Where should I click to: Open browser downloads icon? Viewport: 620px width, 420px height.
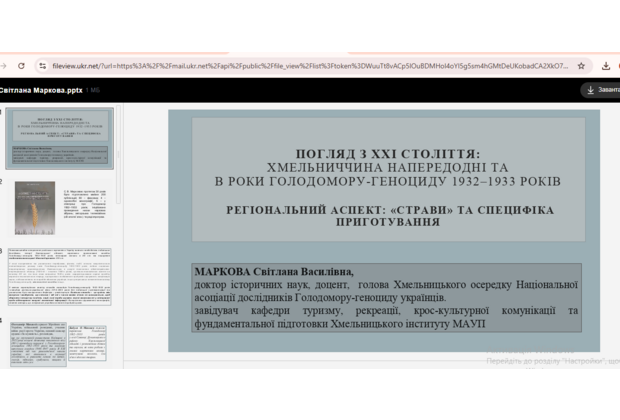(606, 65)
